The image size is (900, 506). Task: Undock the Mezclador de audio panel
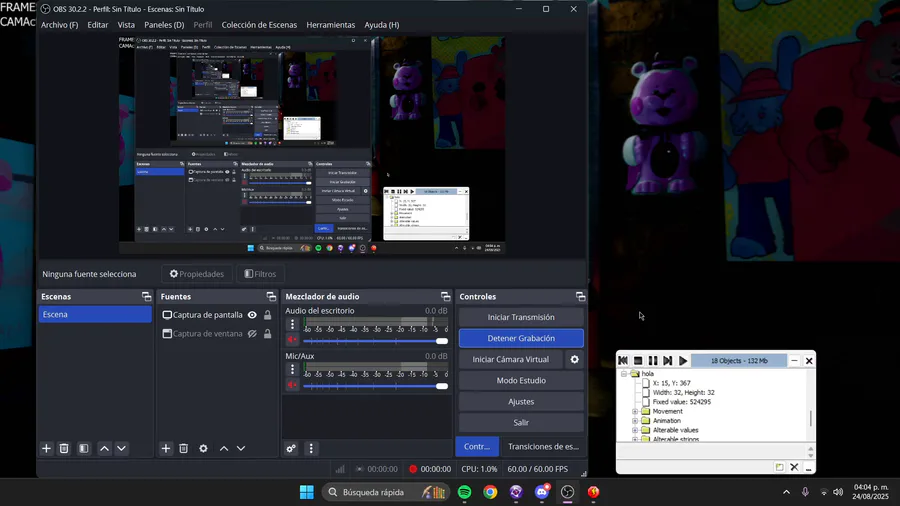click(x=445, y=297)
